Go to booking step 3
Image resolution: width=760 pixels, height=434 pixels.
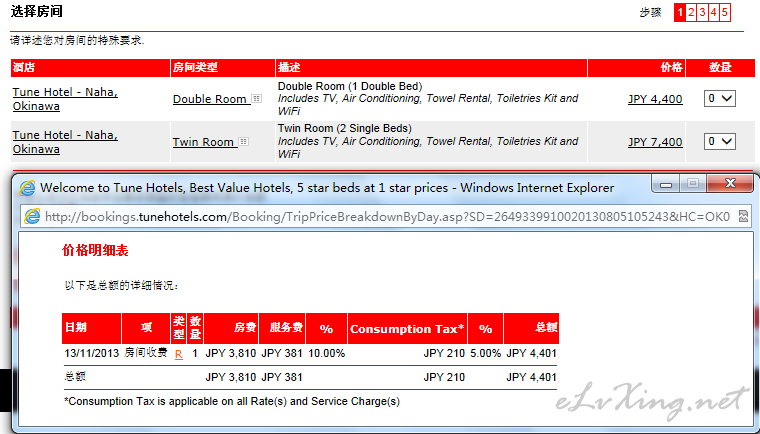702,13
